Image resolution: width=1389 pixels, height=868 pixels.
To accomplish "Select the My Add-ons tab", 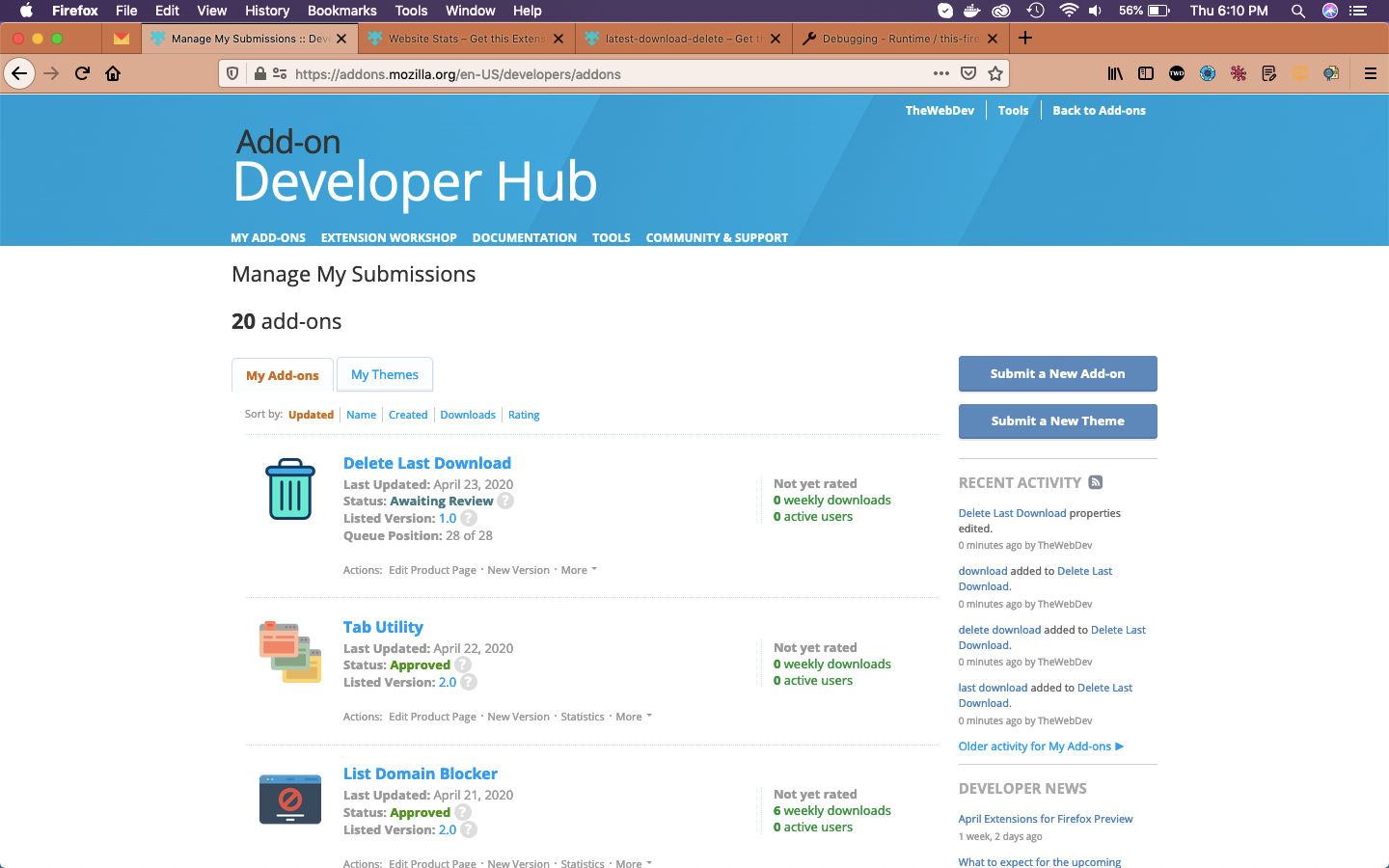I will tap(283, 375).
